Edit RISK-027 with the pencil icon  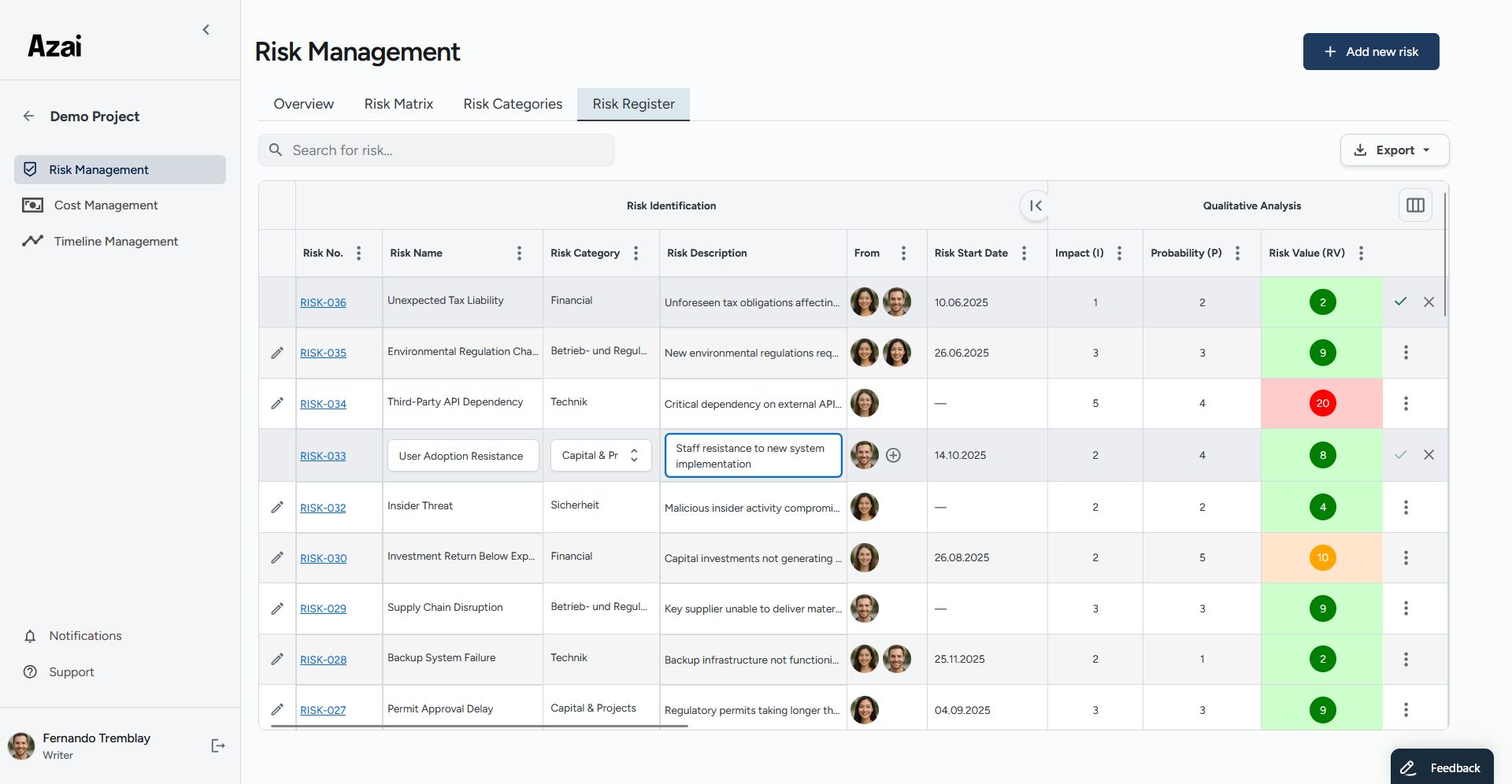277,709
